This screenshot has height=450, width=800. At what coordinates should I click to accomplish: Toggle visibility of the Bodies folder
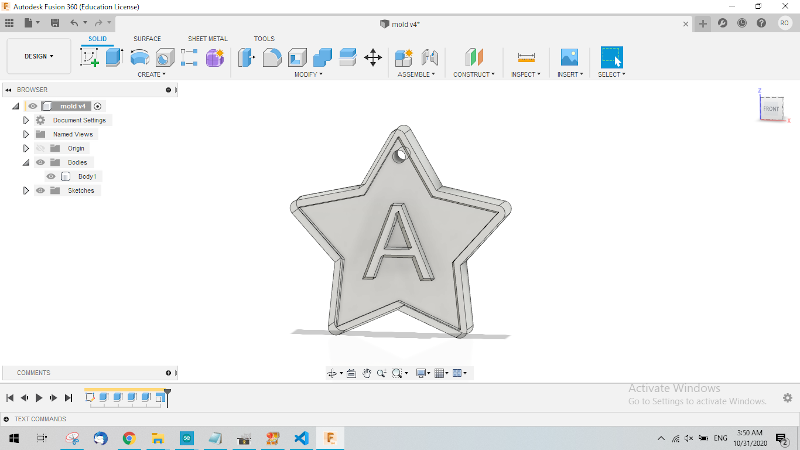[x=40, y=162]
